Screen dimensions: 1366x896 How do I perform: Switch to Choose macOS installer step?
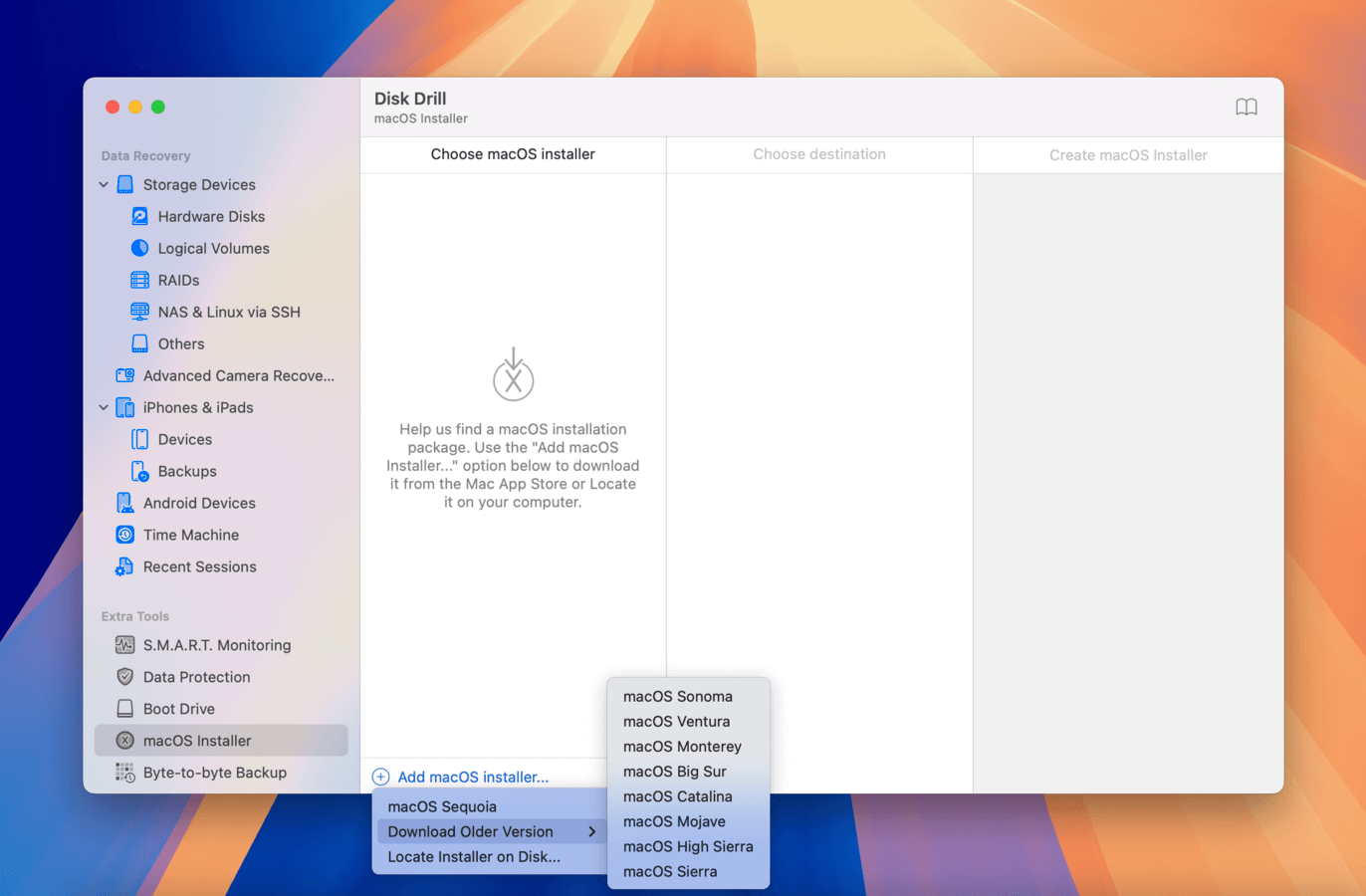pos(513,154)
